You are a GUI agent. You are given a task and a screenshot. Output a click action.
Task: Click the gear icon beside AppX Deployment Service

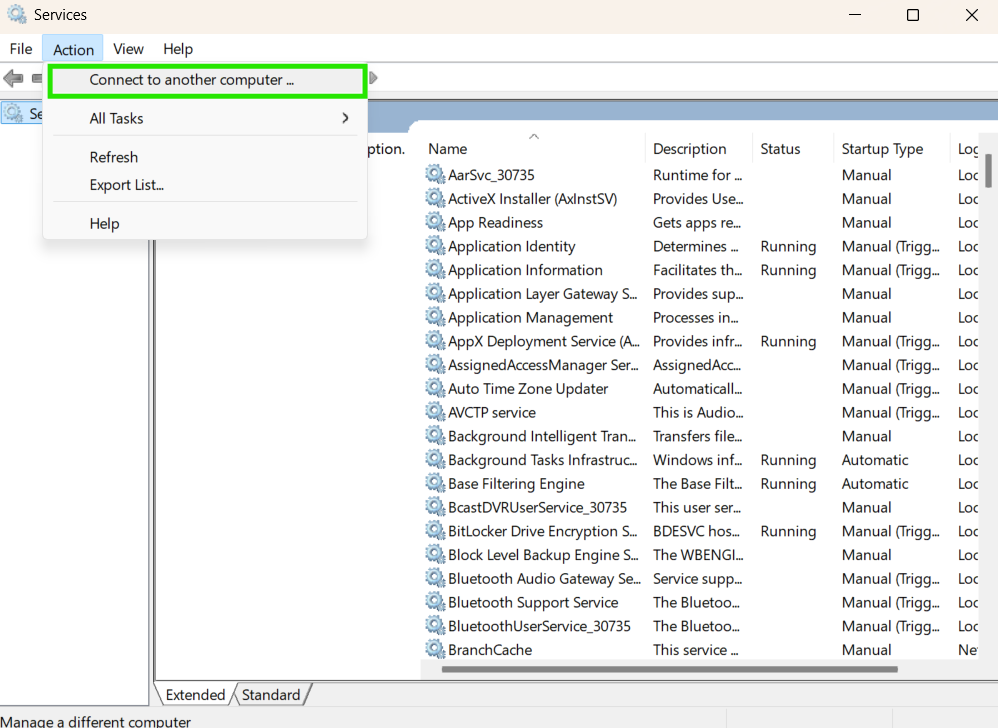point(435,340)
